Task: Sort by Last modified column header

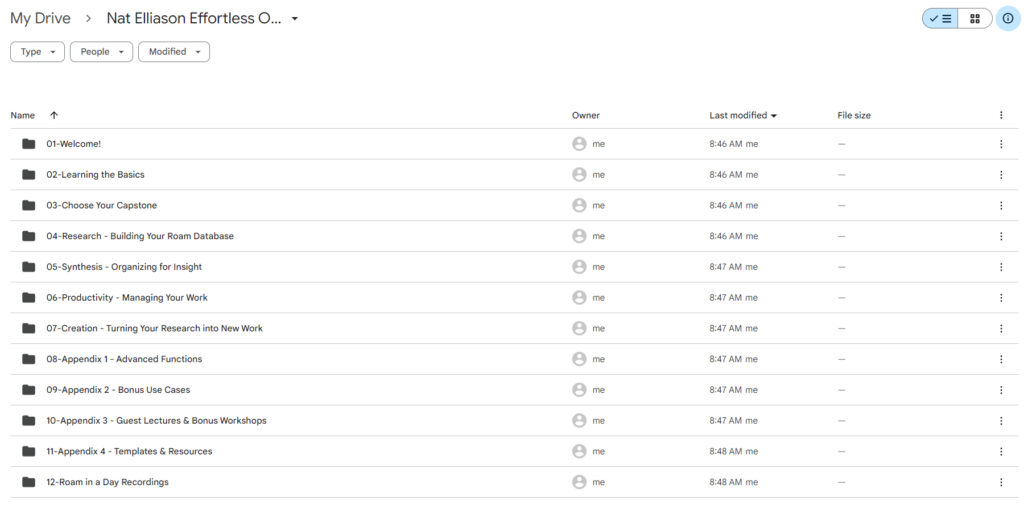Action: (x=738, y=116)
